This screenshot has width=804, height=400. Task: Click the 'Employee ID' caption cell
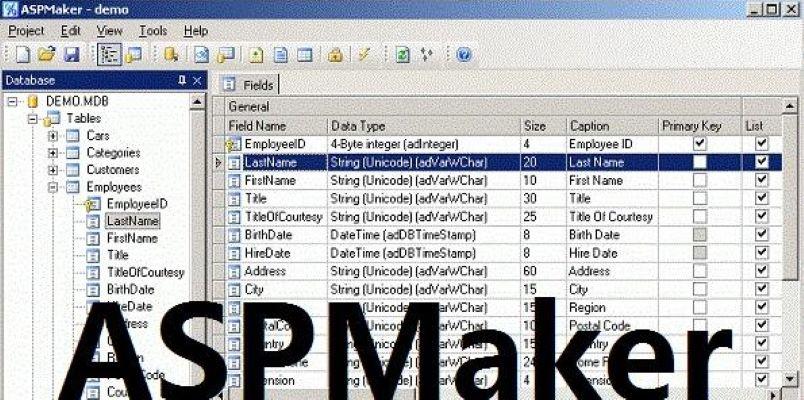(x=612, y=145)
